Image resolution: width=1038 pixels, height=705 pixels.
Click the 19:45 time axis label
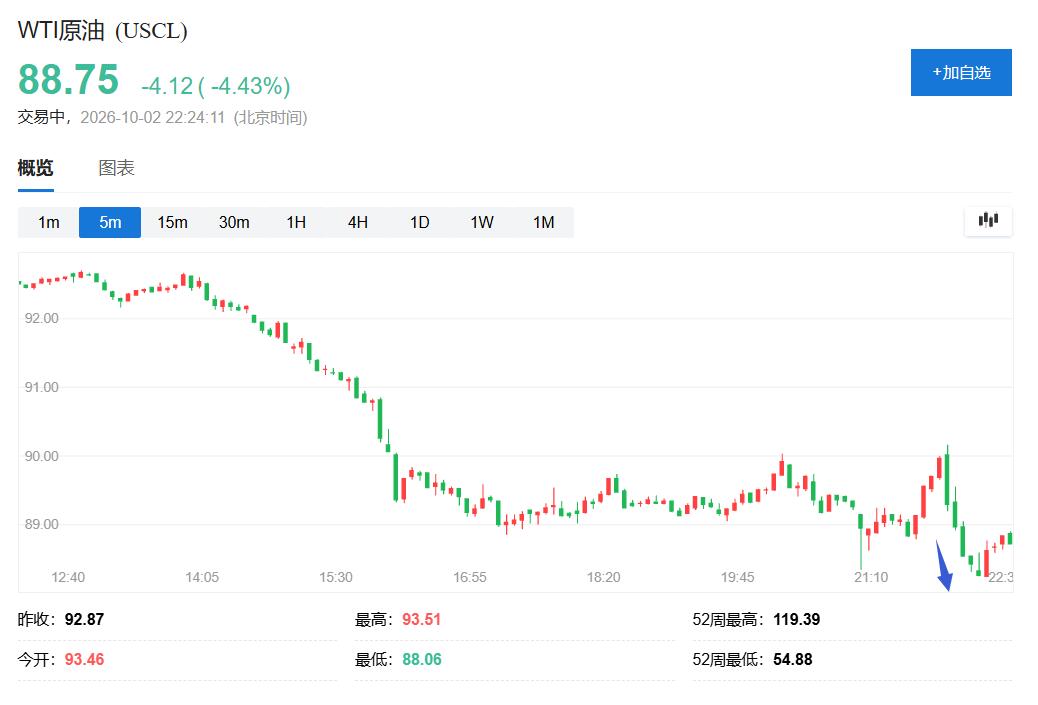click(x=737, y=577)
